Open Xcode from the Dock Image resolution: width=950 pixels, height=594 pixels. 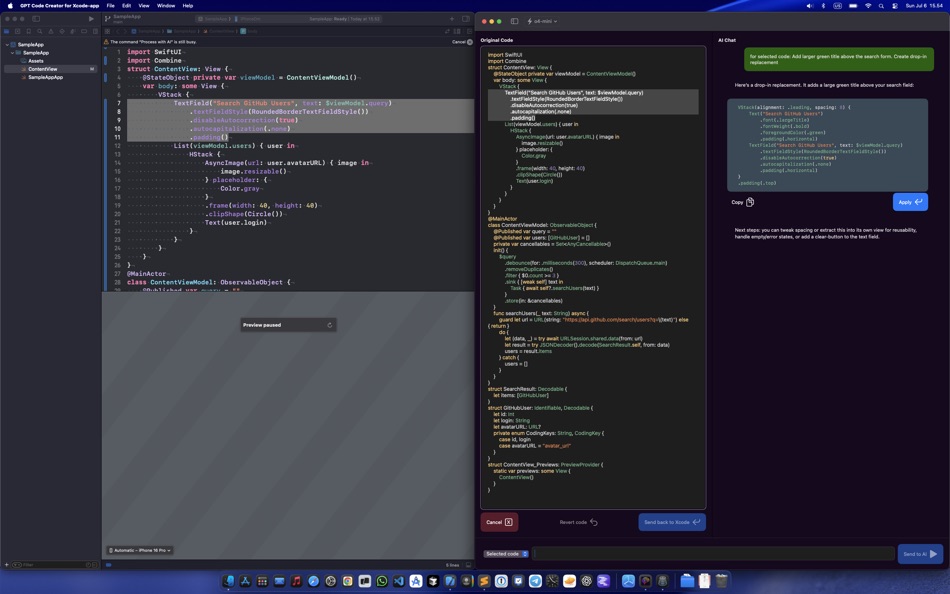(x=450, y=581)
